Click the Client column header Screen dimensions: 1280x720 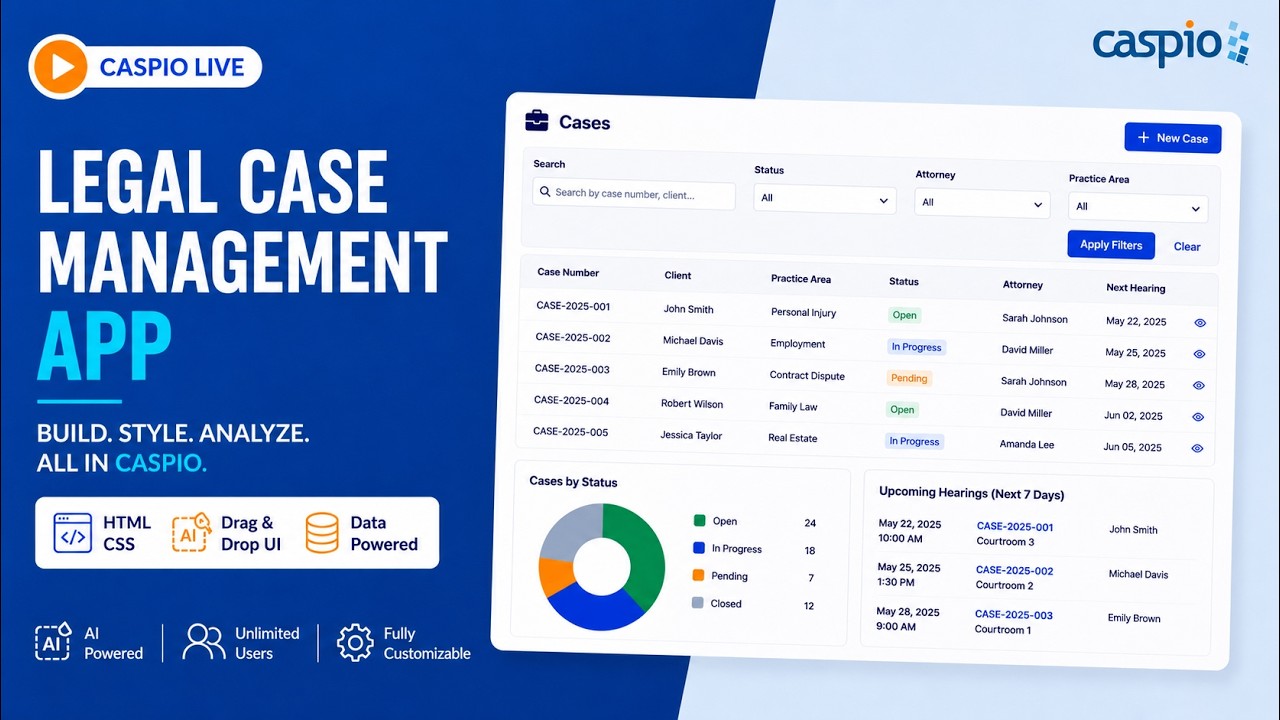click(678, 275)
